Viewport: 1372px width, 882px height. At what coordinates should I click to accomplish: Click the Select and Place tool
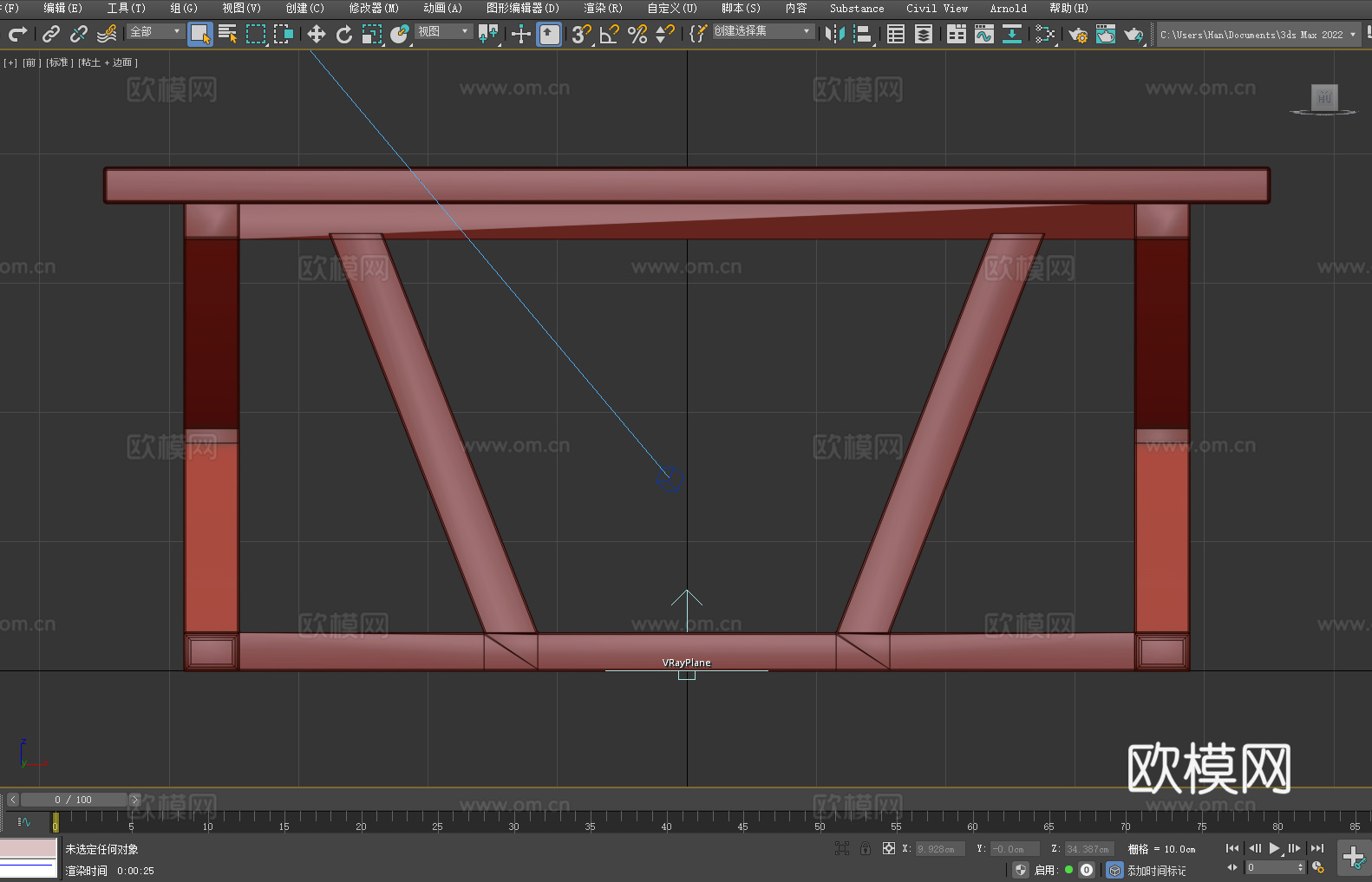(x=400, y=34)
